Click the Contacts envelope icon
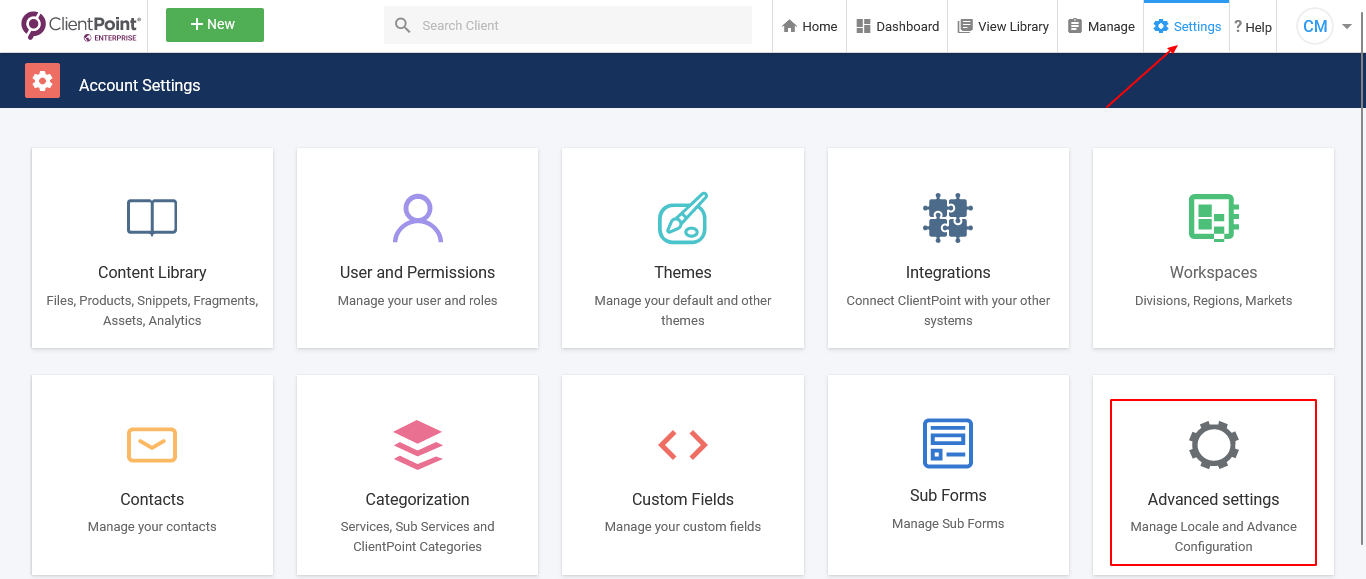This screenshot has height=579, width=1366. pos(152,444)
